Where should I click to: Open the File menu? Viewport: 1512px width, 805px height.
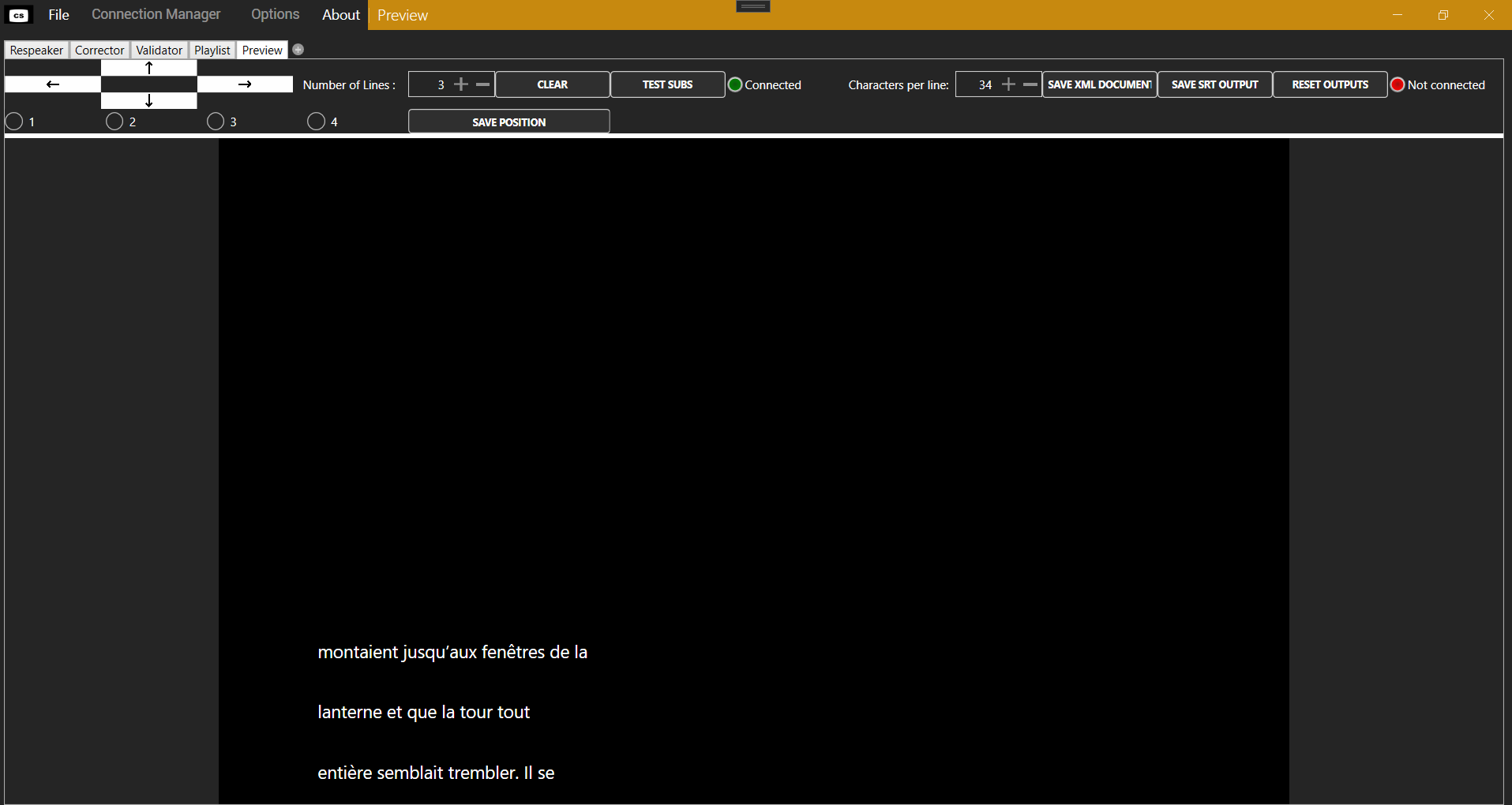tap(58, 15)
